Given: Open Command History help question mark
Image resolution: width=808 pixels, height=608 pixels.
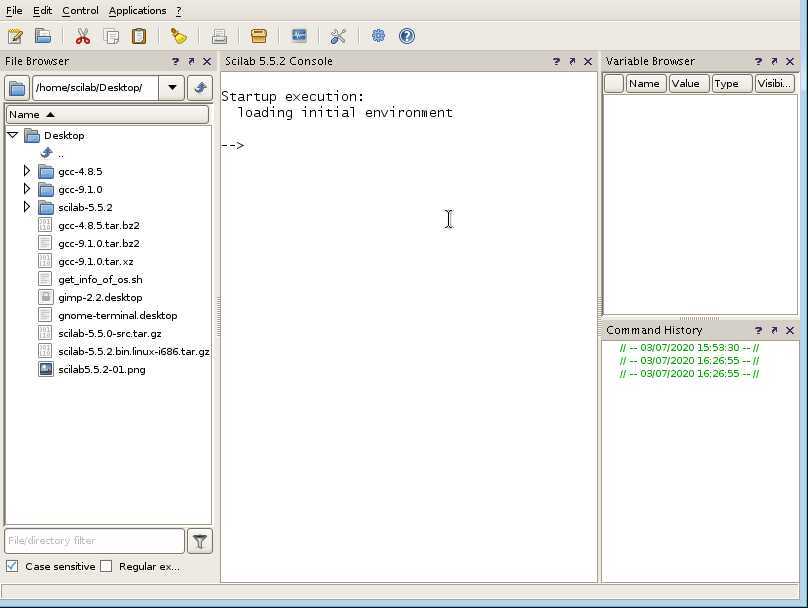Looking at the screenshot, I should click(758, 330).
